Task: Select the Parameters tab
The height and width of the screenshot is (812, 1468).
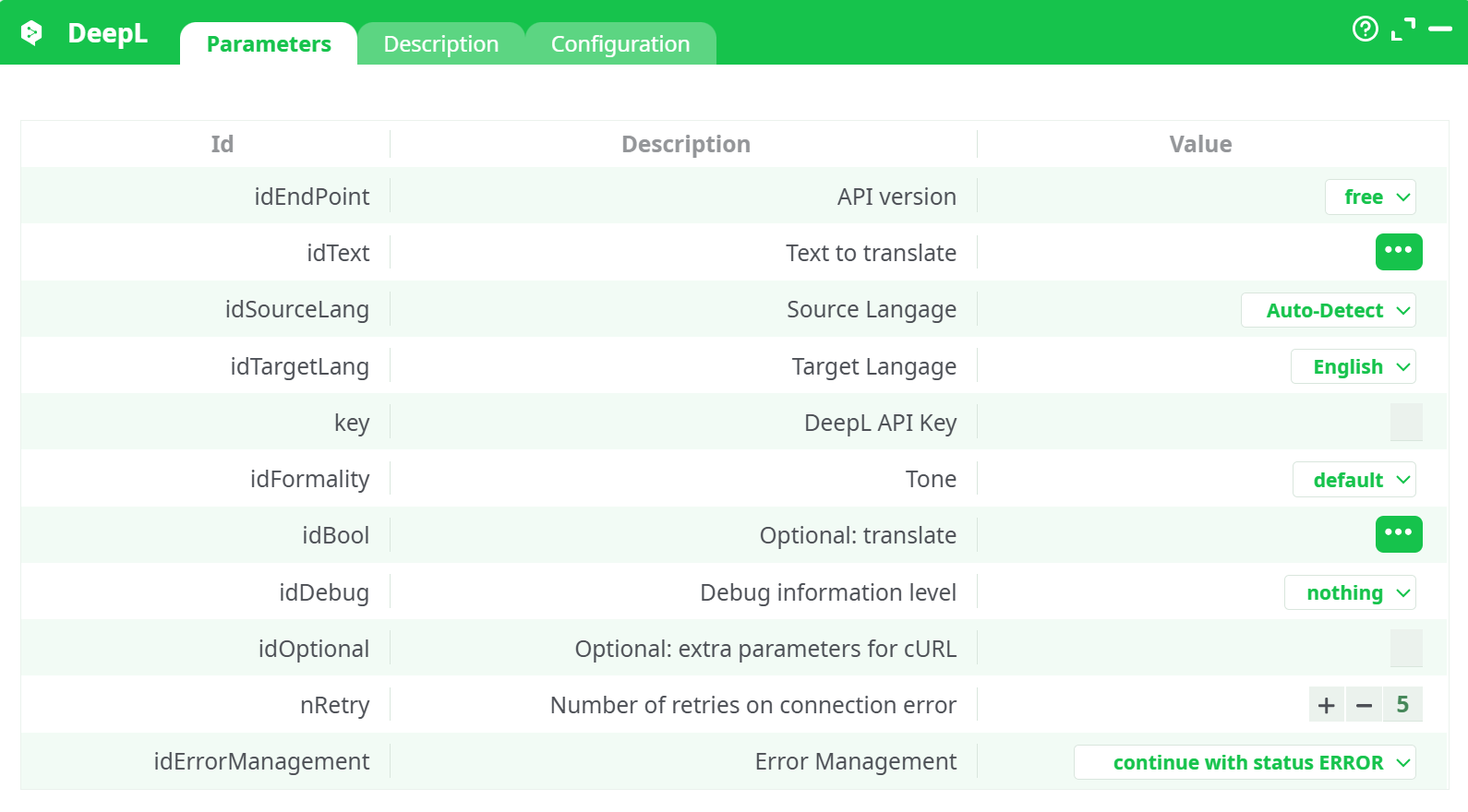Action: click(x=269, y=44)
